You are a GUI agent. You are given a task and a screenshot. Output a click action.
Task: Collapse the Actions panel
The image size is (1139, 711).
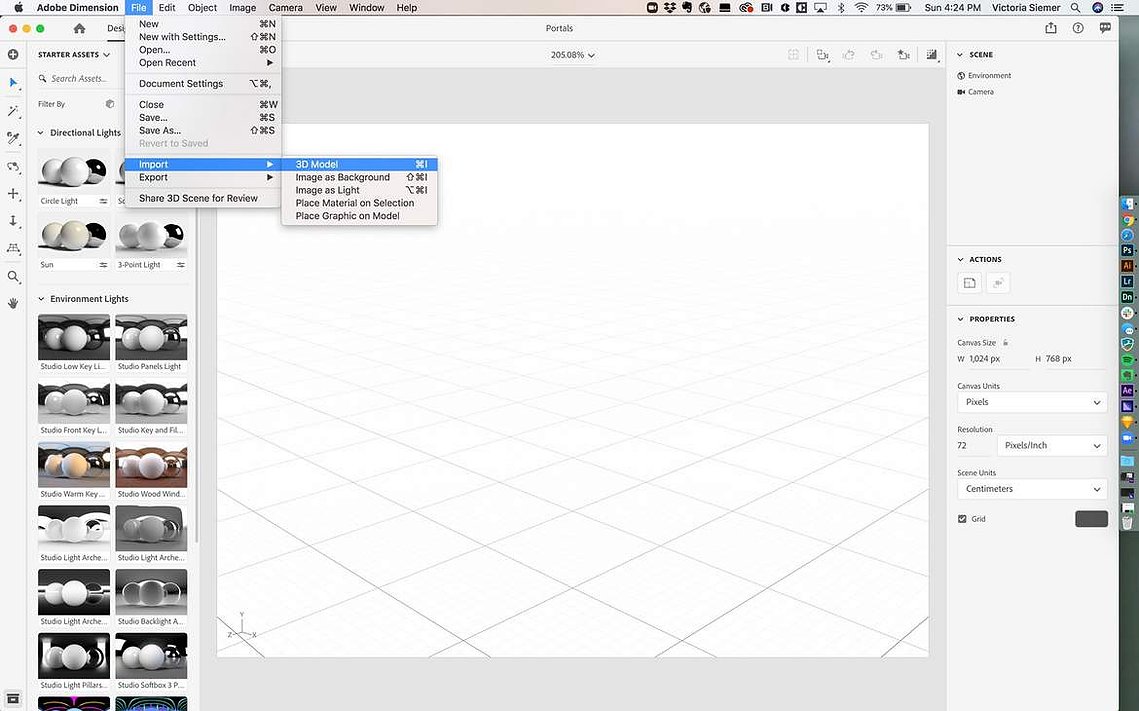tap(960, 259)
